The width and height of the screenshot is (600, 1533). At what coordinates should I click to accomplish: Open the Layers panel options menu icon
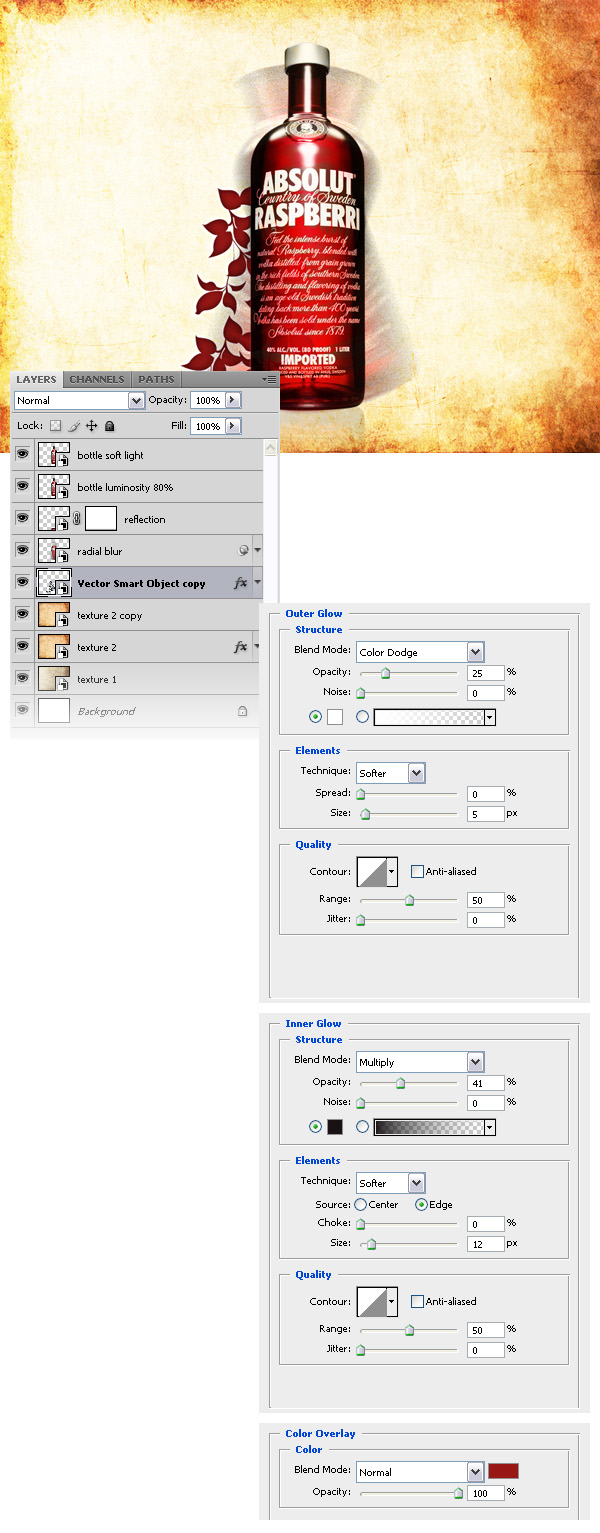pyautogui.click(x=270, y=380)
